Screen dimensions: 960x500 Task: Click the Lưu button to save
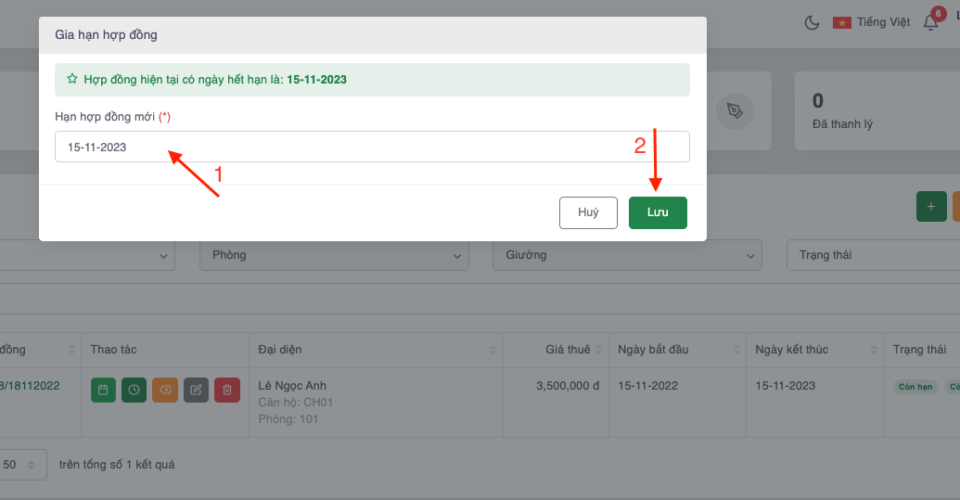(x=657, y=212)
